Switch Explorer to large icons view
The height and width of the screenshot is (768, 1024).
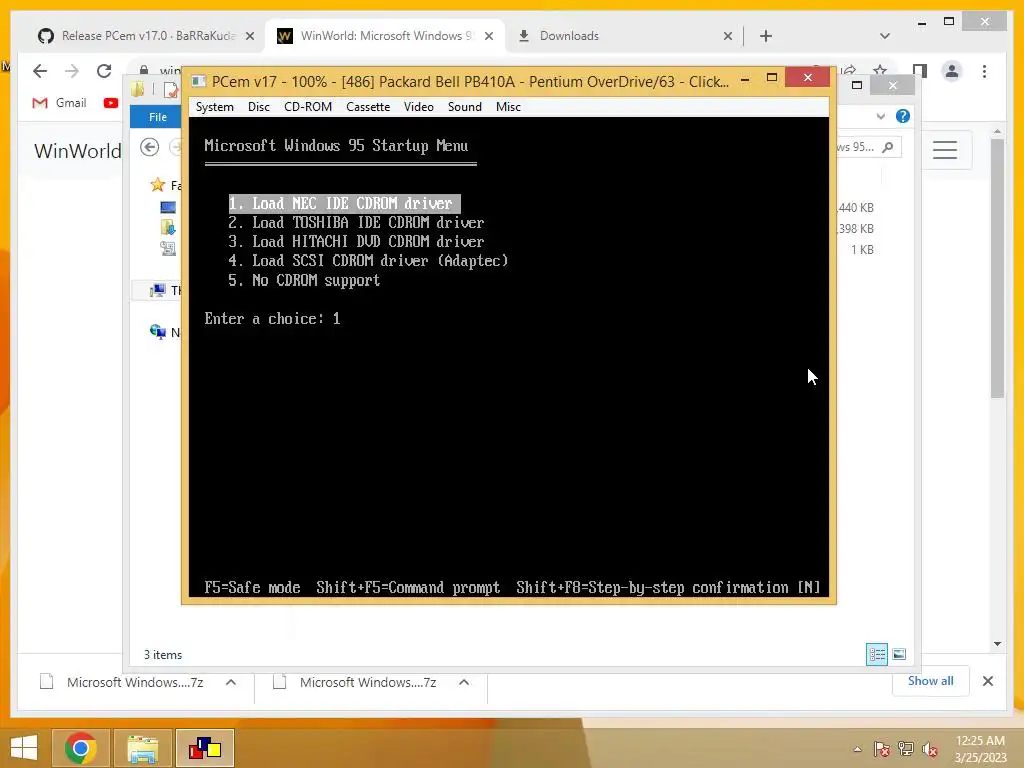point(899,654)
